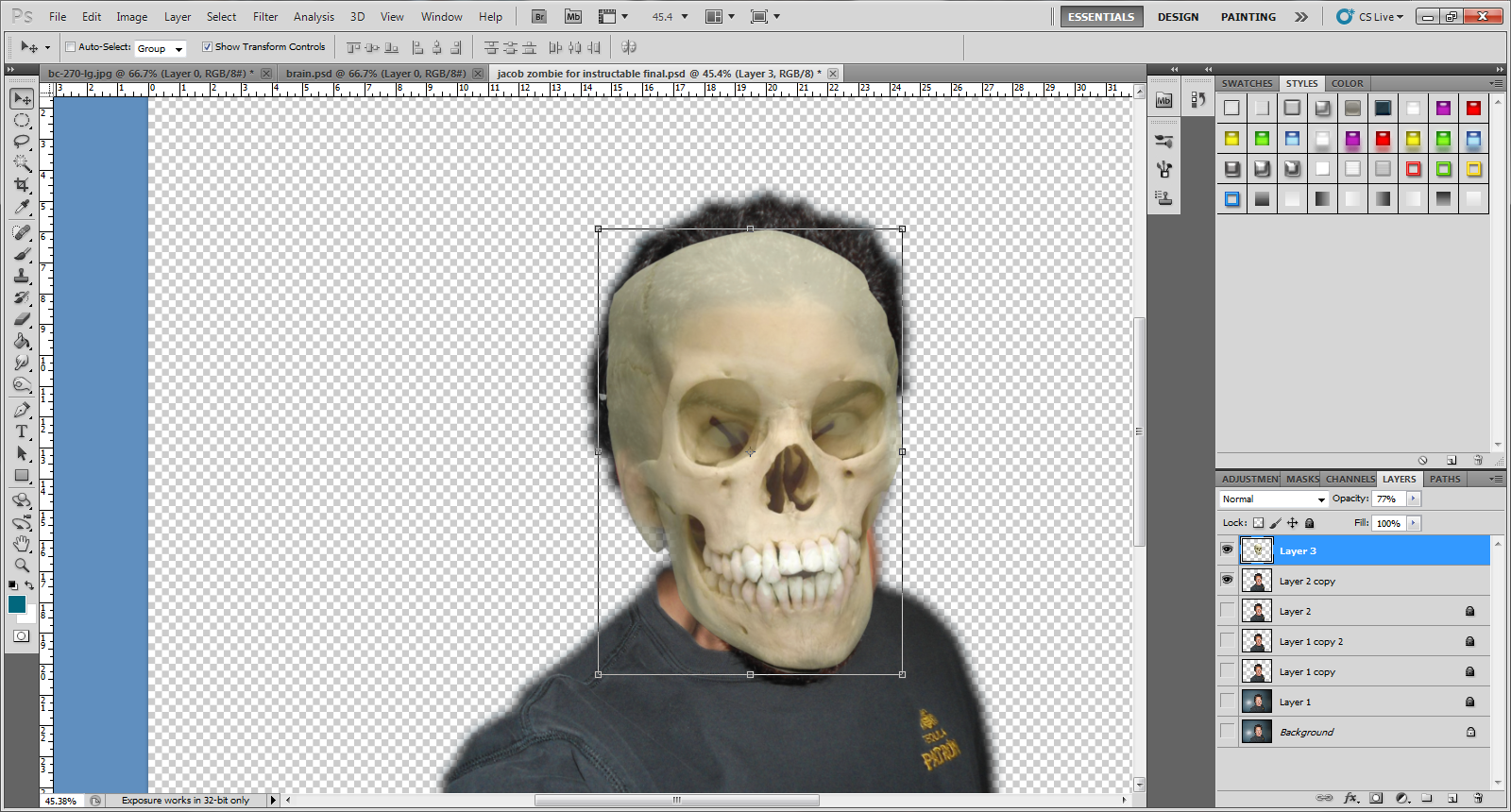Hide Layer 3 visibility
Screen dimensions: 1511x812
coord(1227,550)
